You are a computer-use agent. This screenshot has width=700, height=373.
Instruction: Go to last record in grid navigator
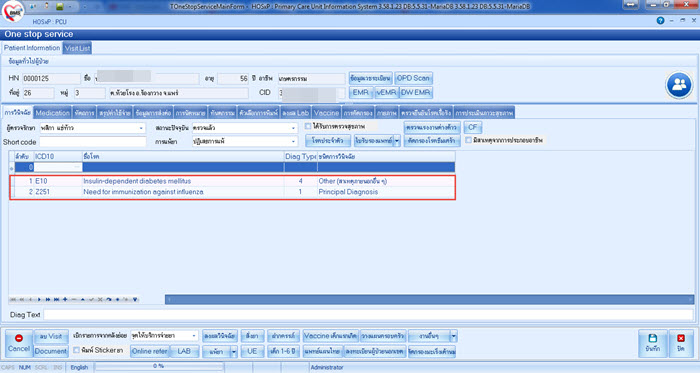(x=56, y=299)
